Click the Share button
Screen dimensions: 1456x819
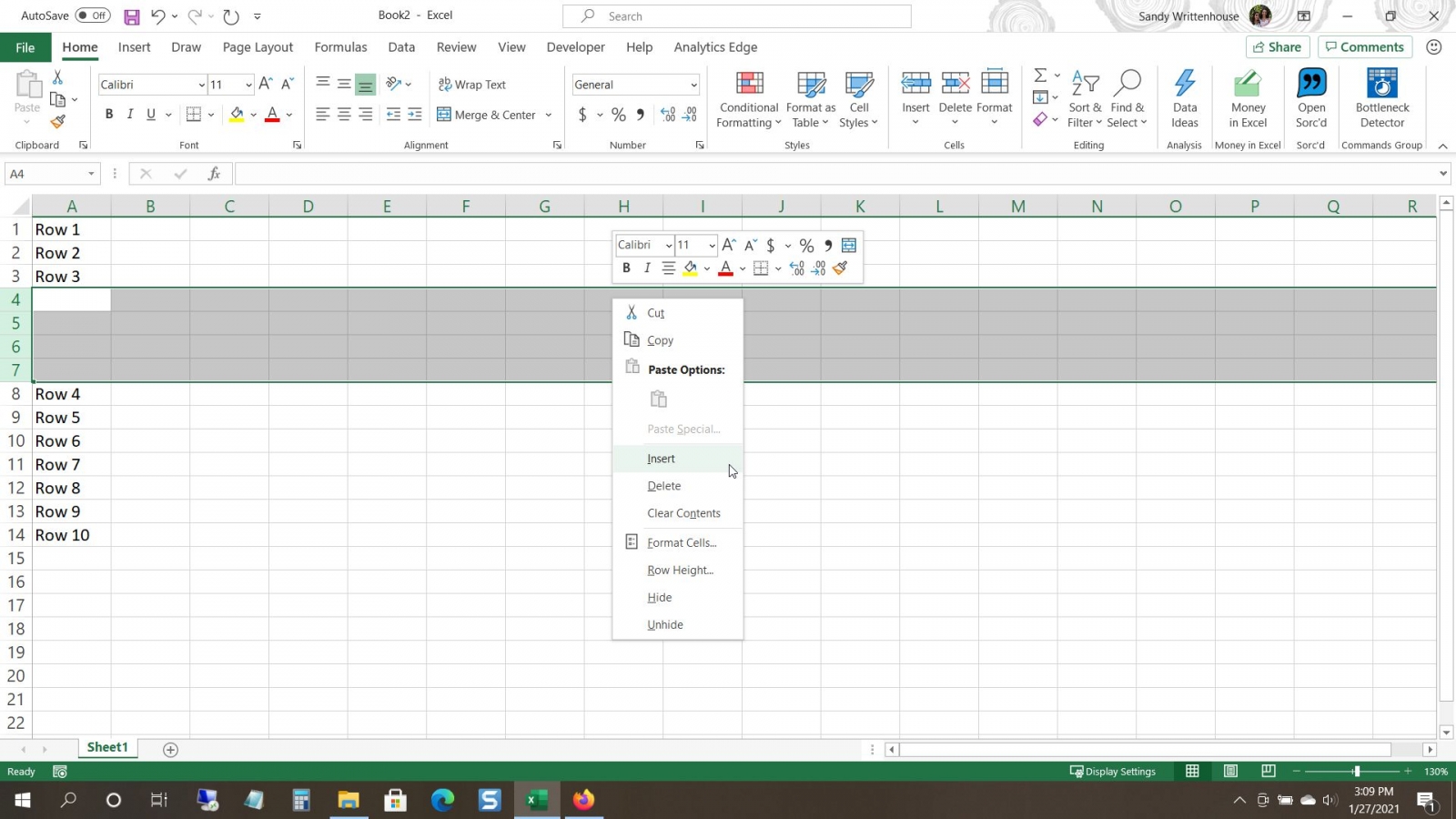pyautogui.click(x=1277, y=47)
